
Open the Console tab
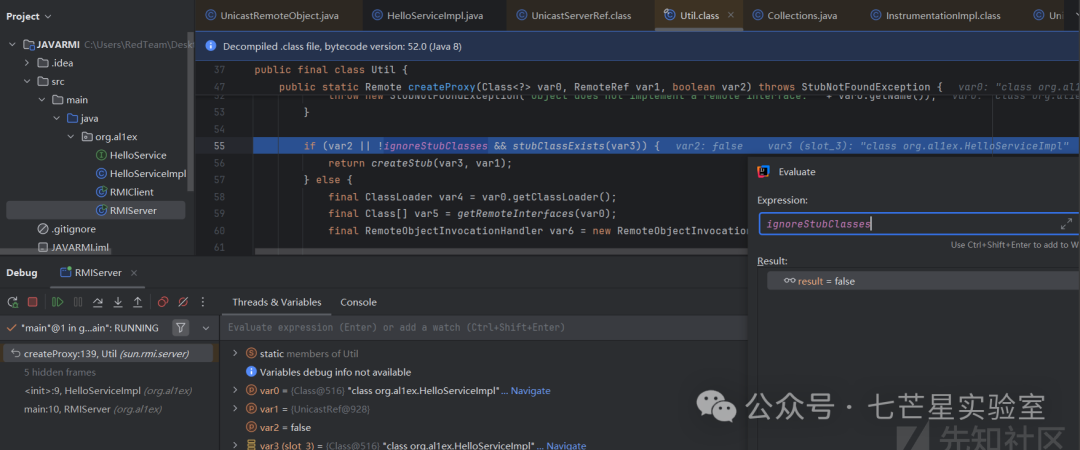(x=358, y=302)
